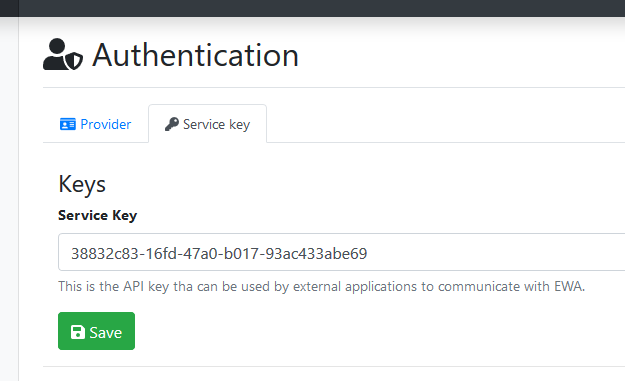
Task: Click the Keys section heading
Action: [x=82, y=184]
